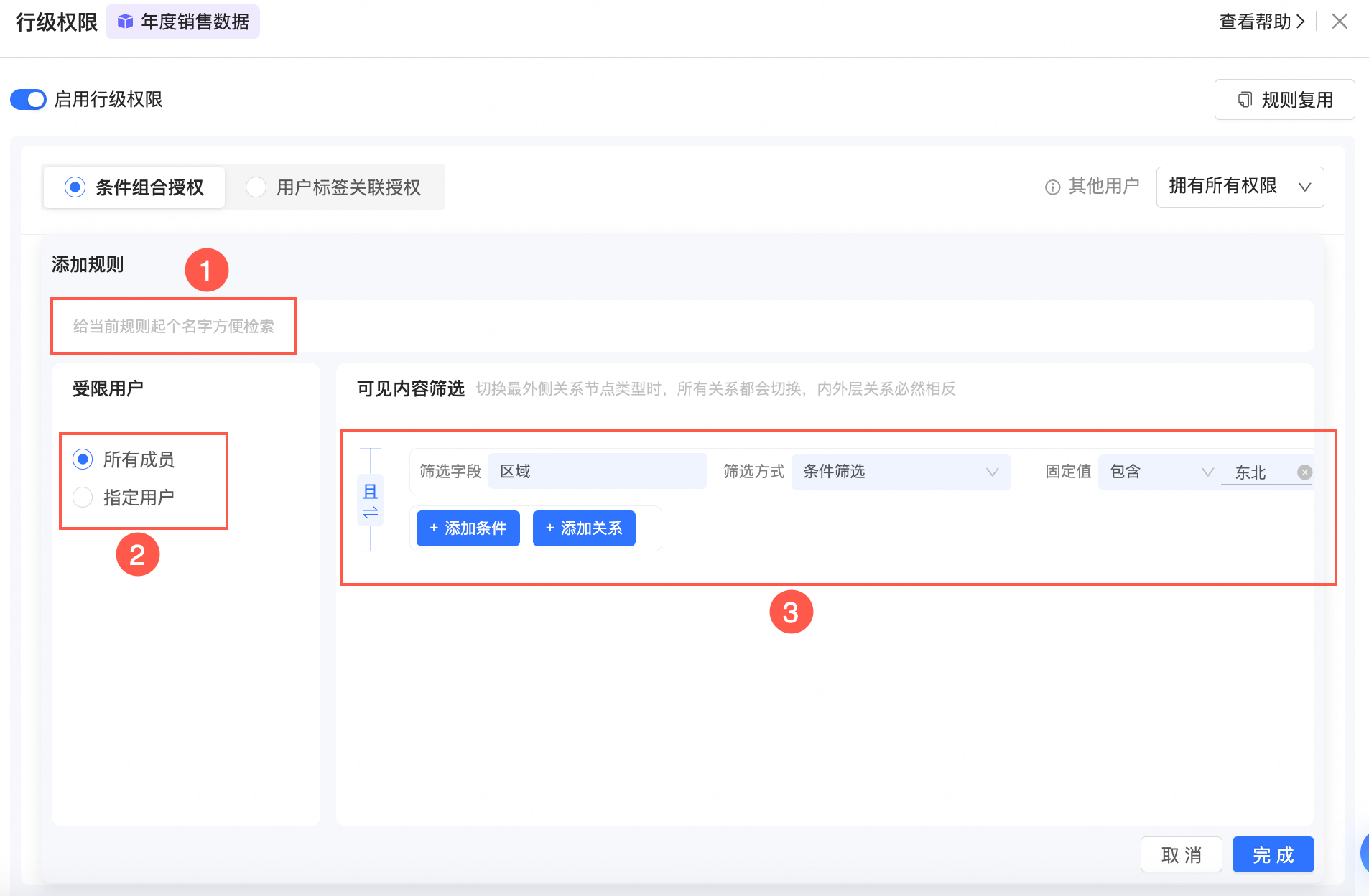Click the 固定值 label
The image size is (1369, 896).
tap(1068, 471)
